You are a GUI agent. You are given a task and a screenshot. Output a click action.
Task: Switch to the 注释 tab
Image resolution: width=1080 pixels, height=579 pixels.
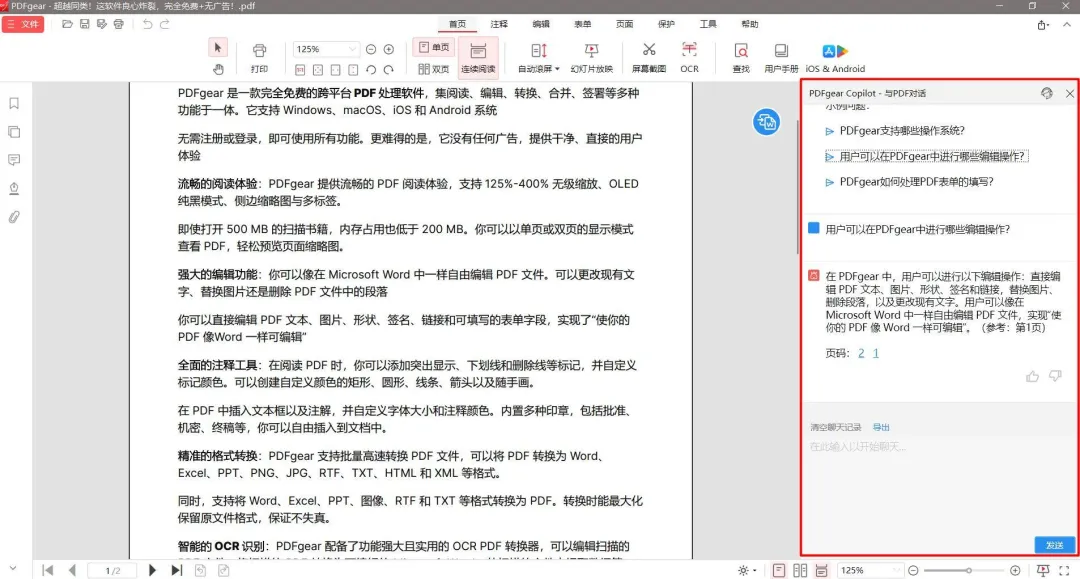point(499,24)
